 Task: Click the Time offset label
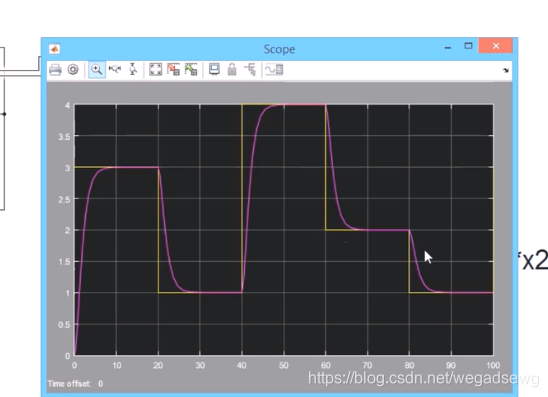pos(69,384)
